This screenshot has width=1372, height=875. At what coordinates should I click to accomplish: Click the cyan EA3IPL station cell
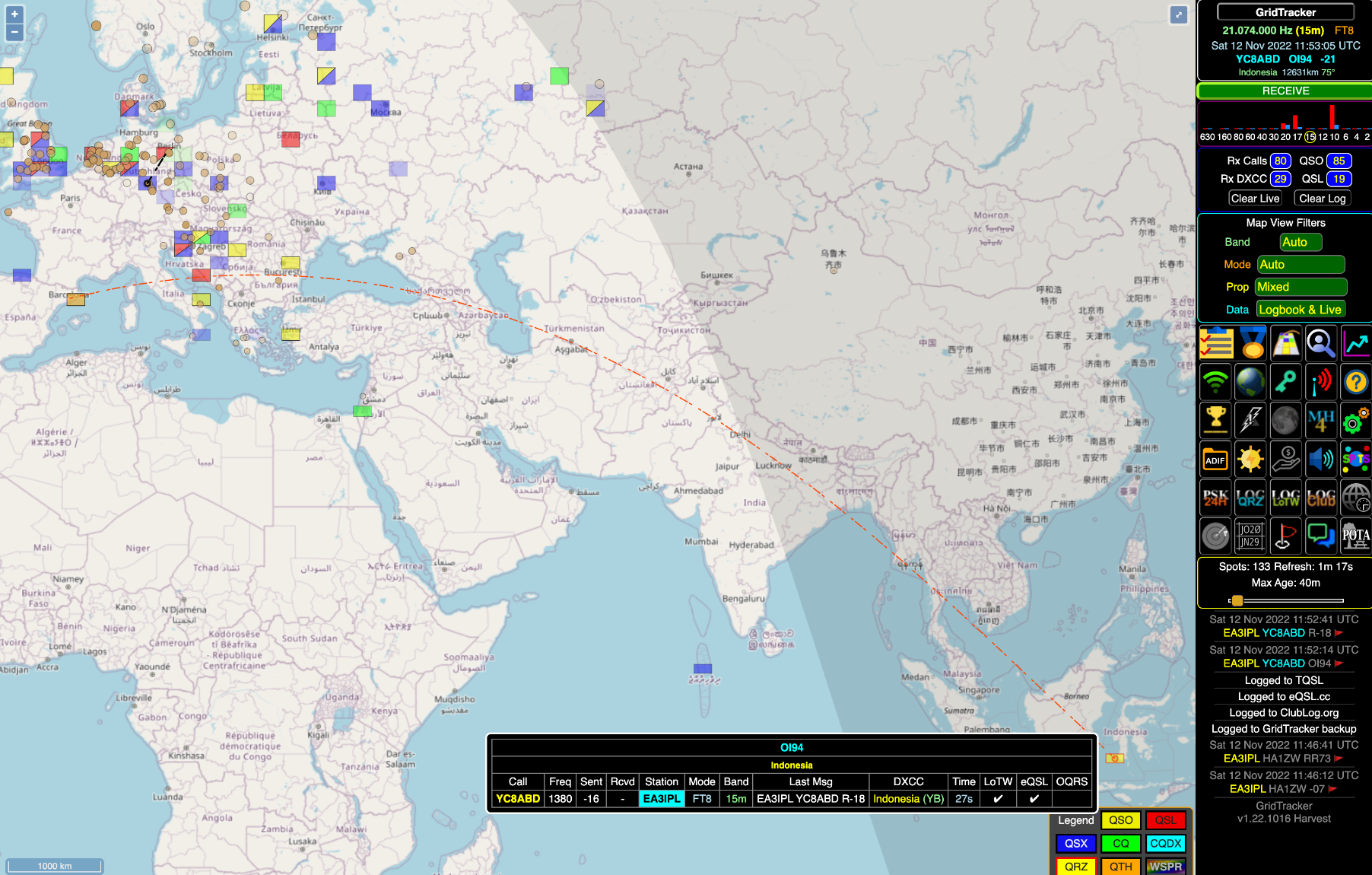[x=662, y=798]
